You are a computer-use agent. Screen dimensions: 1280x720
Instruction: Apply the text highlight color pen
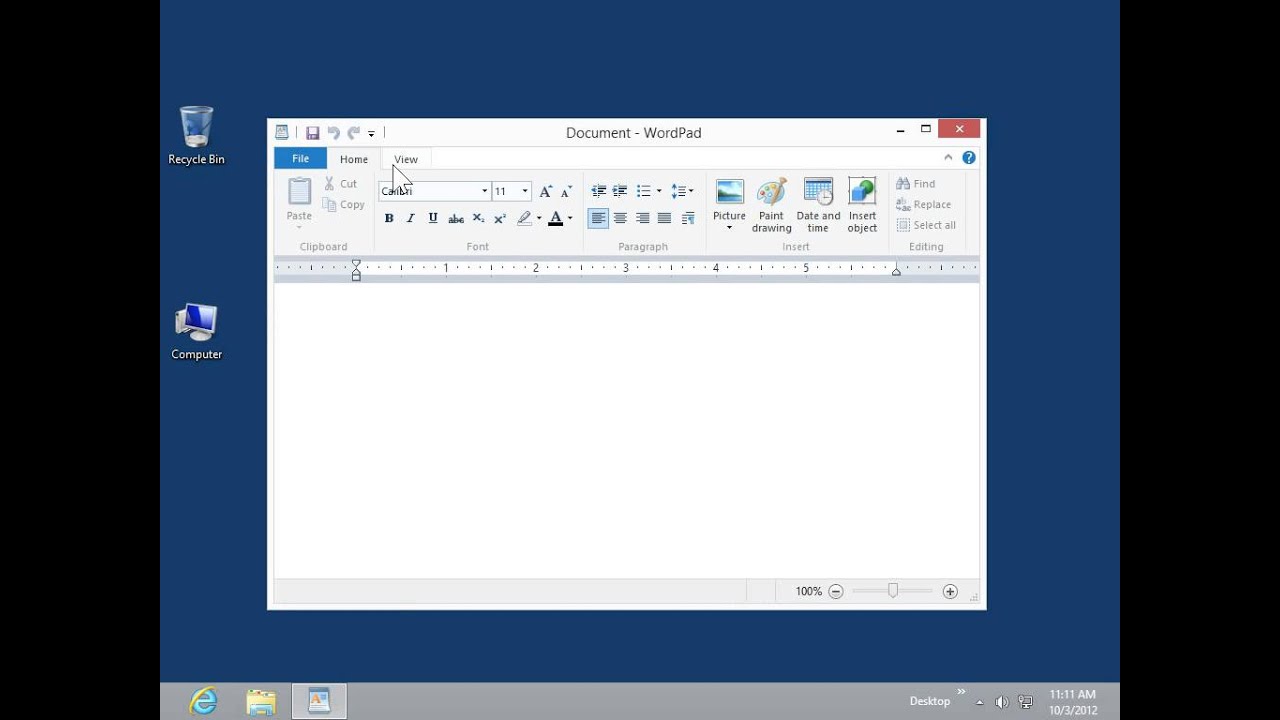point(524,218)
